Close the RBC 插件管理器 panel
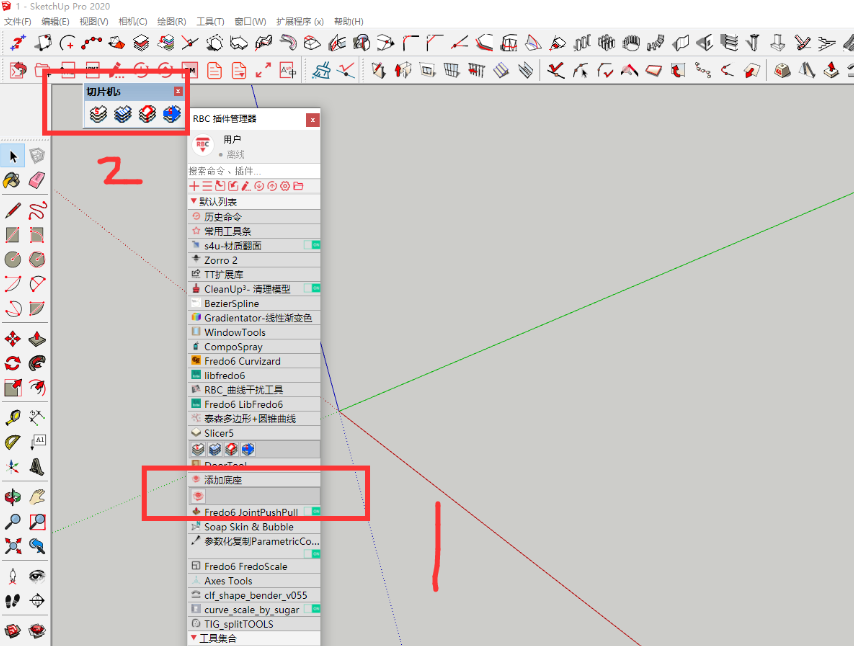 pos(313,120)
